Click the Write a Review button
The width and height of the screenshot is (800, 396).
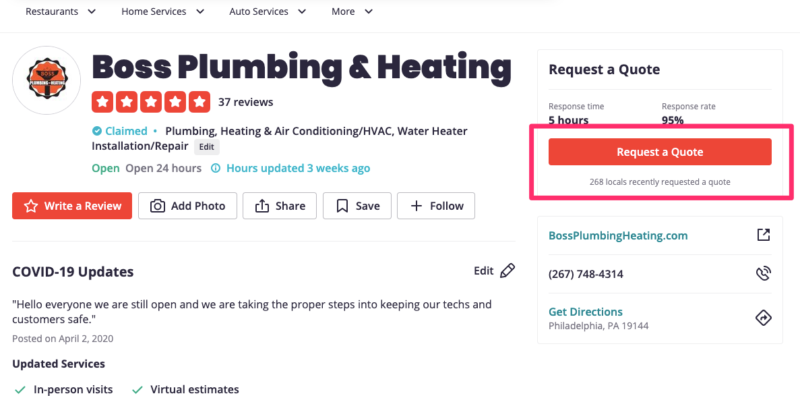click(72, 206)
